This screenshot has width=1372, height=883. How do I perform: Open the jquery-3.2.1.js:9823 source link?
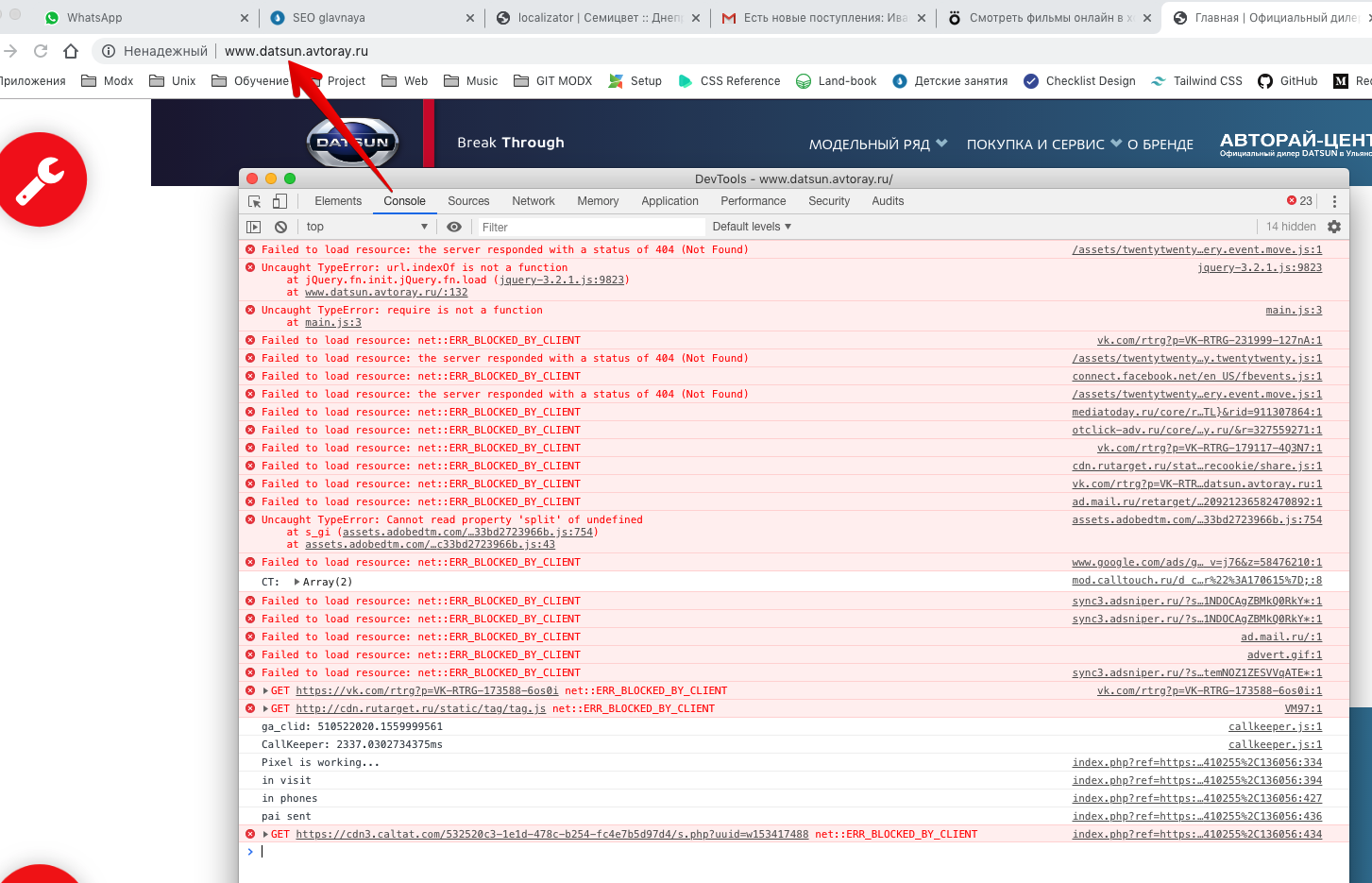1260,268
